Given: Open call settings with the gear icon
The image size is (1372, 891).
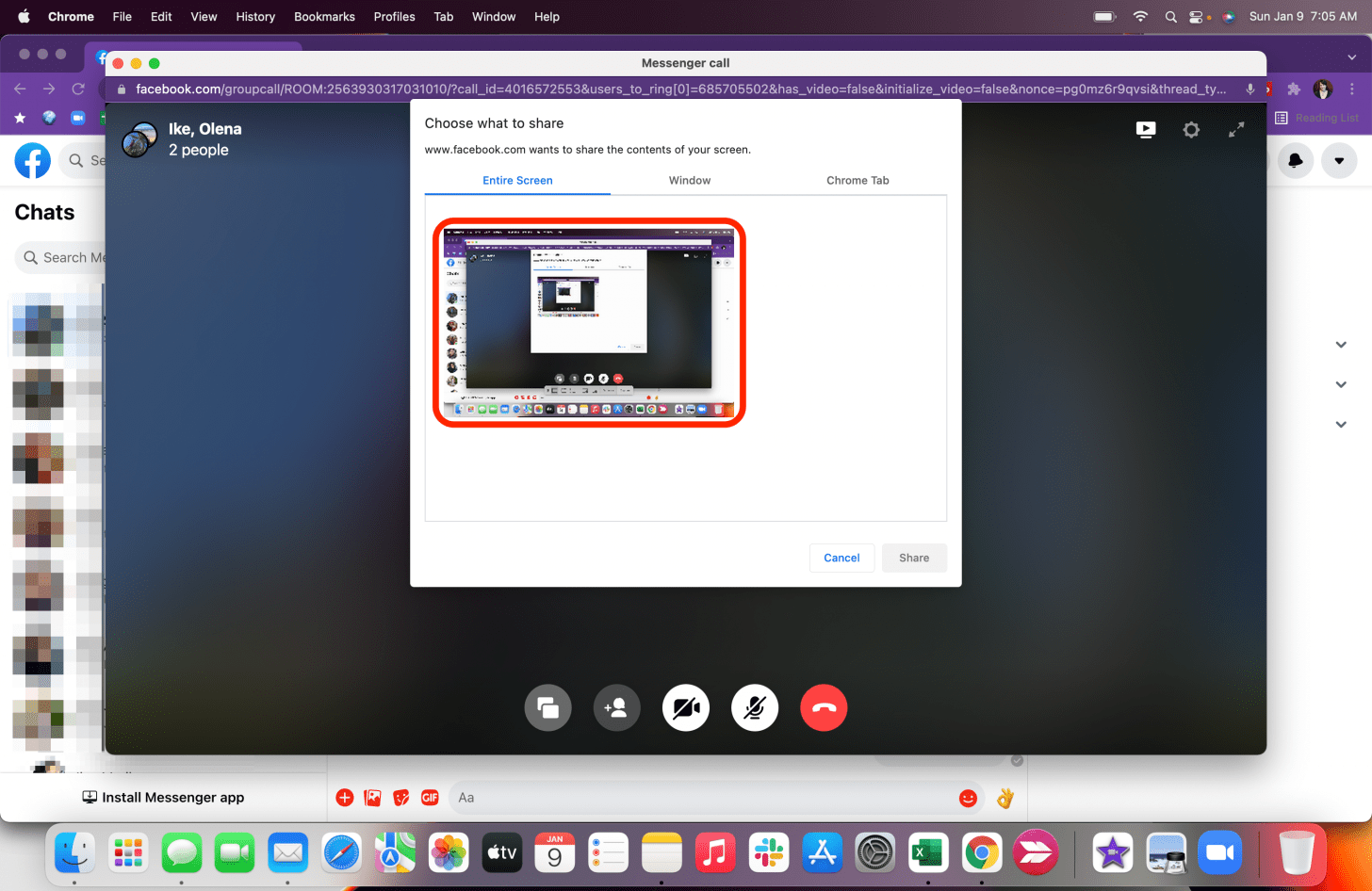Looking at the screenshot, I should coord(1191,129).
